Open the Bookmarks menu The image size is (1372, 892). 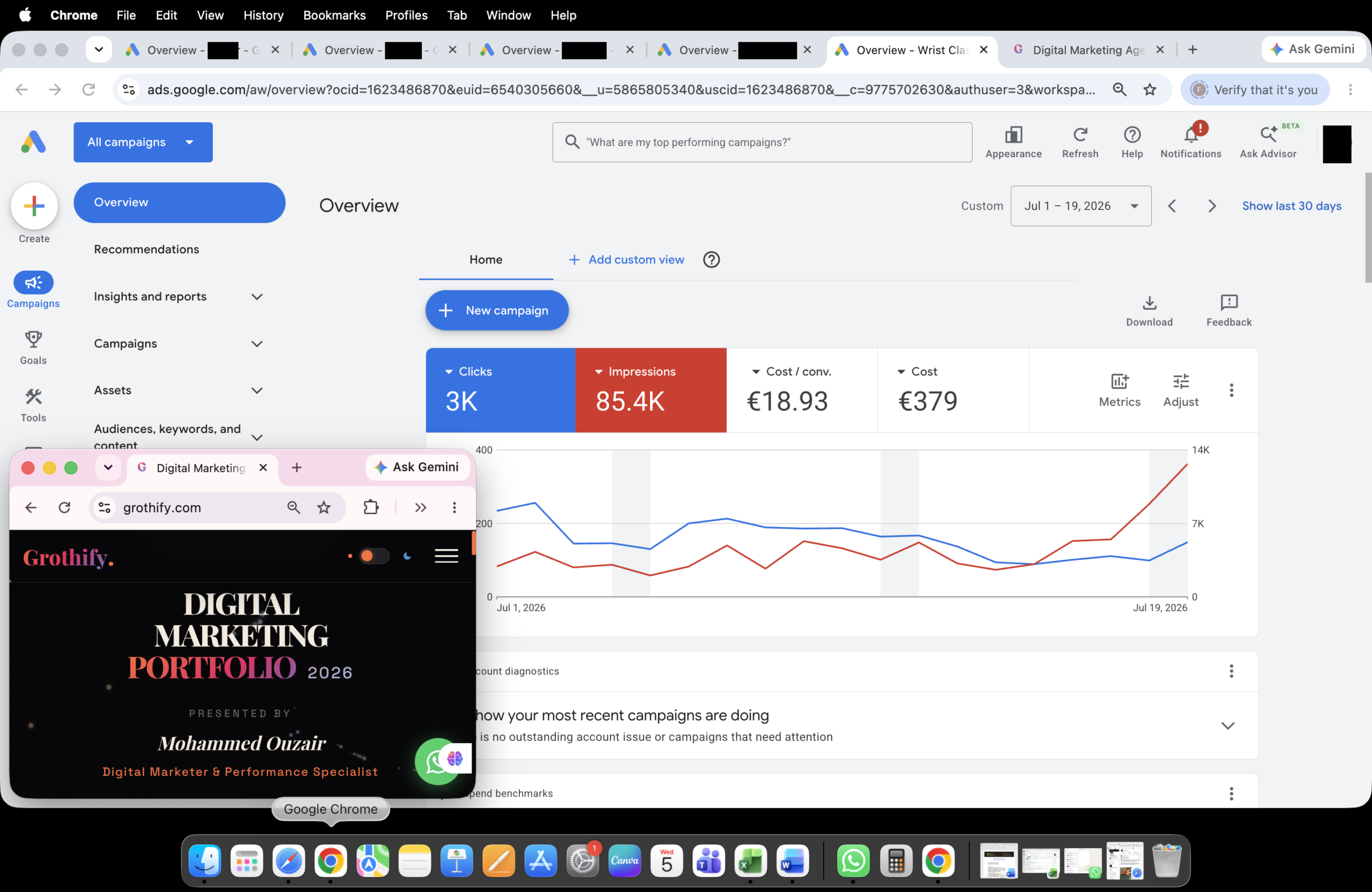point(334,15)
